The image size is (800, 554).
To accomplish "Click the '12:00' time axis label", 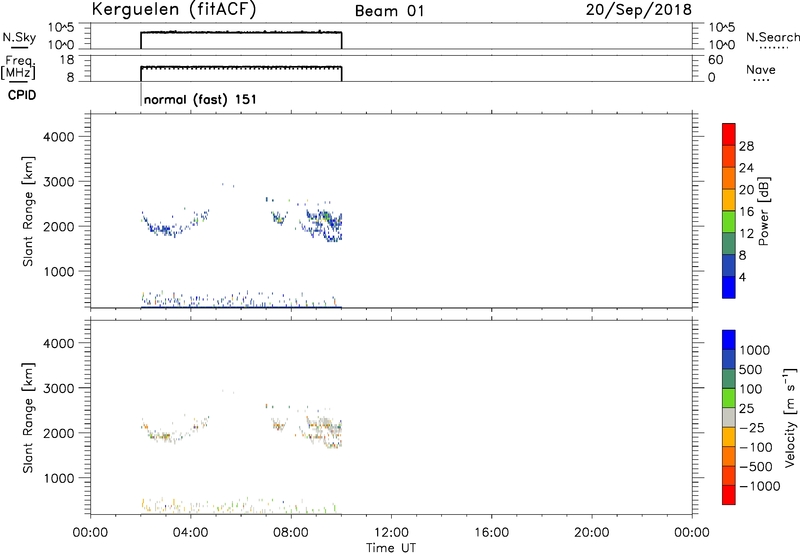I will tap(391, 533).
